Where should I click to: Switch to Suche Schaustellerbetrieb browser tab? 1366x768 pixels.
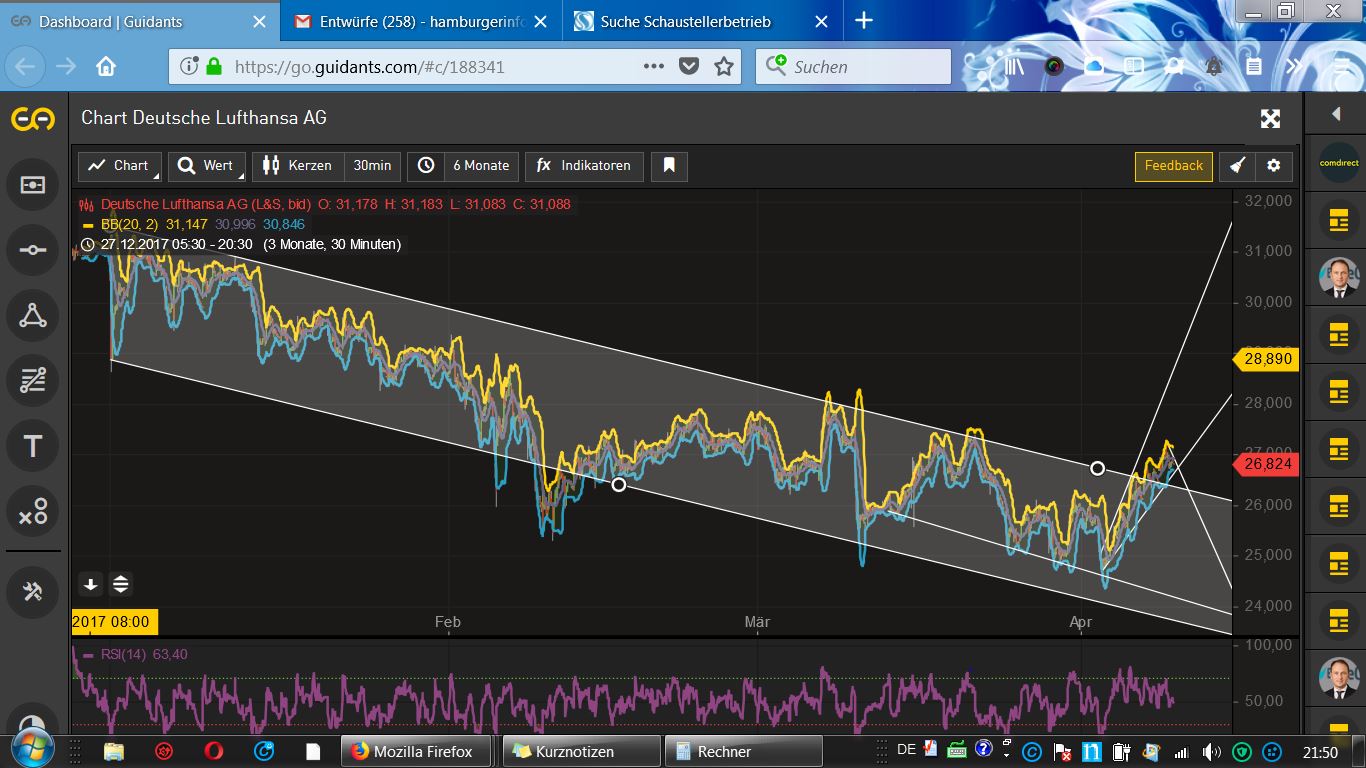[685, 21]
